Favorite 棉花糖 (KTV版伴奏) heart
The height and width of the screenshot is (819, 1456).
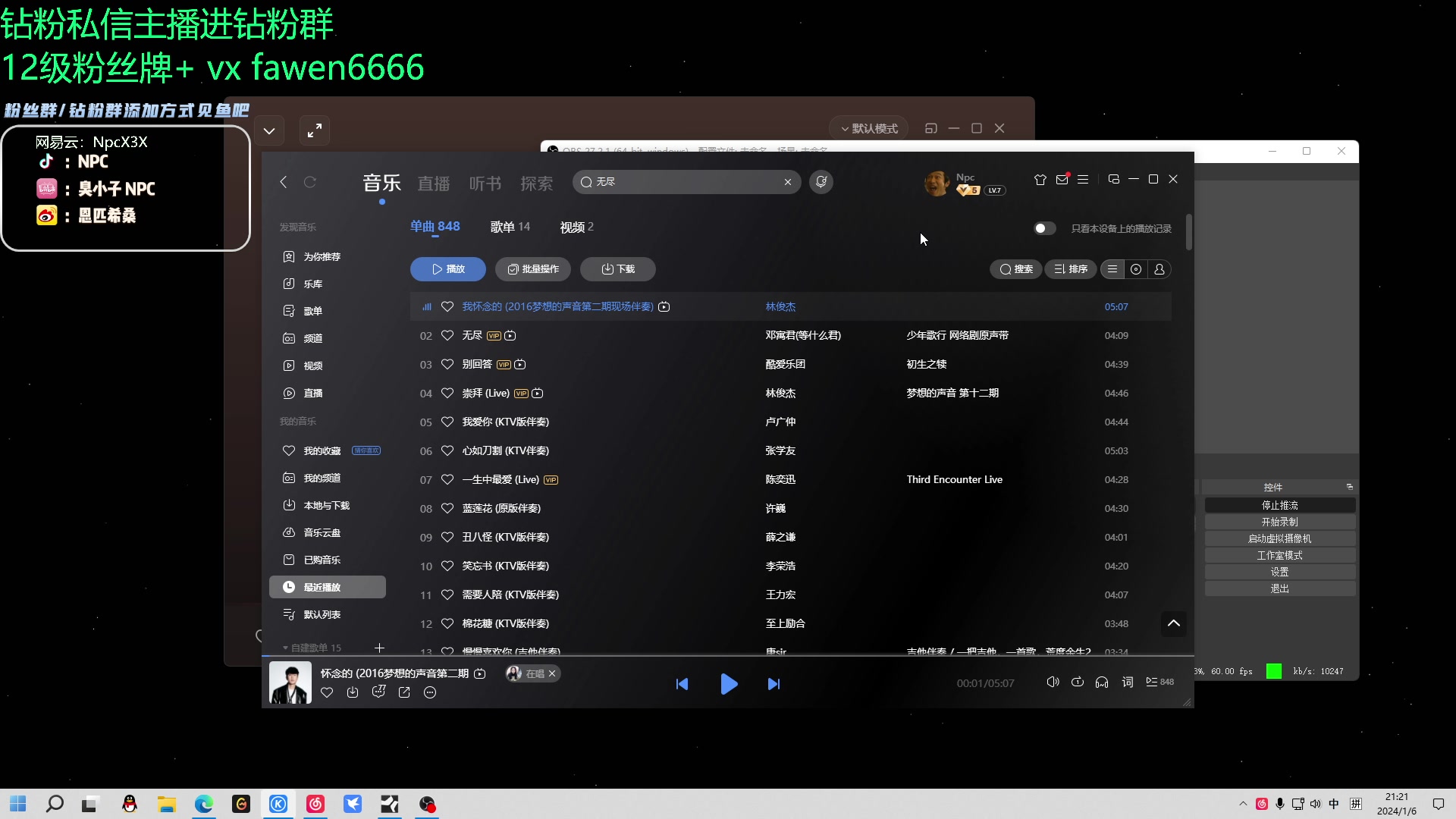click(447, 623)
